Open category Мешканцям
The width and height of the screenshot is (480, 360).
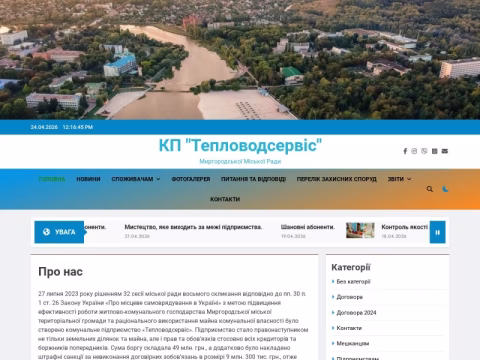(x=353, y=343)
